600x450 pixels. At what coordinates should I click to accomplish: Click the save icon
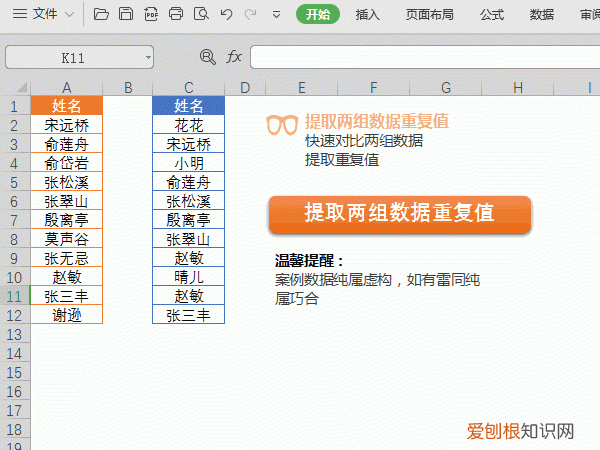[x=126, y=14]
